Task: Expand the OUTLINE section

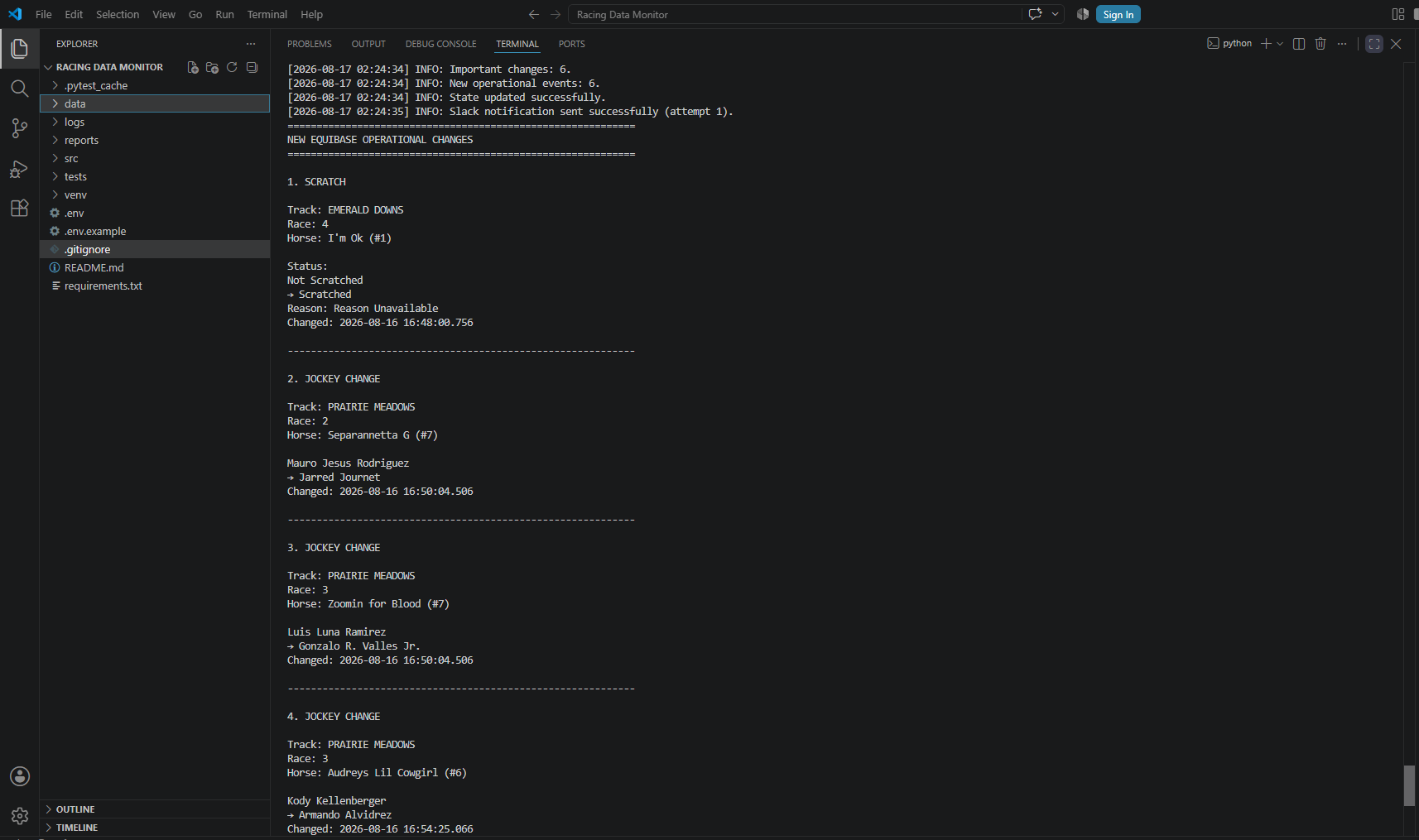Action: (155, 809)
